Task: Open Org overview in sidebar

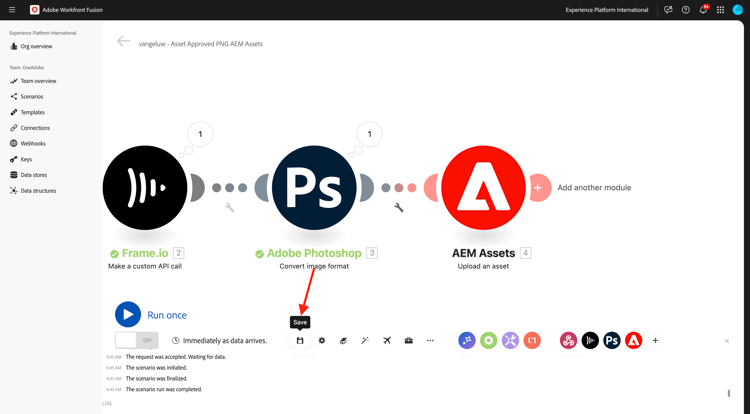Action: (31, 46)
